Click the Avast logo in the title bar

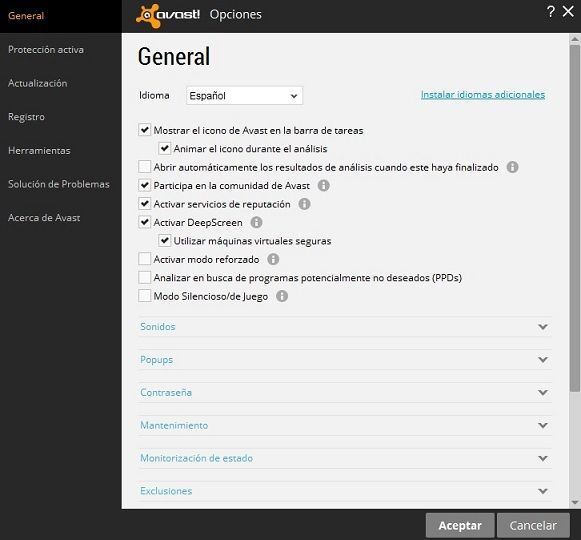pos(168,15)
